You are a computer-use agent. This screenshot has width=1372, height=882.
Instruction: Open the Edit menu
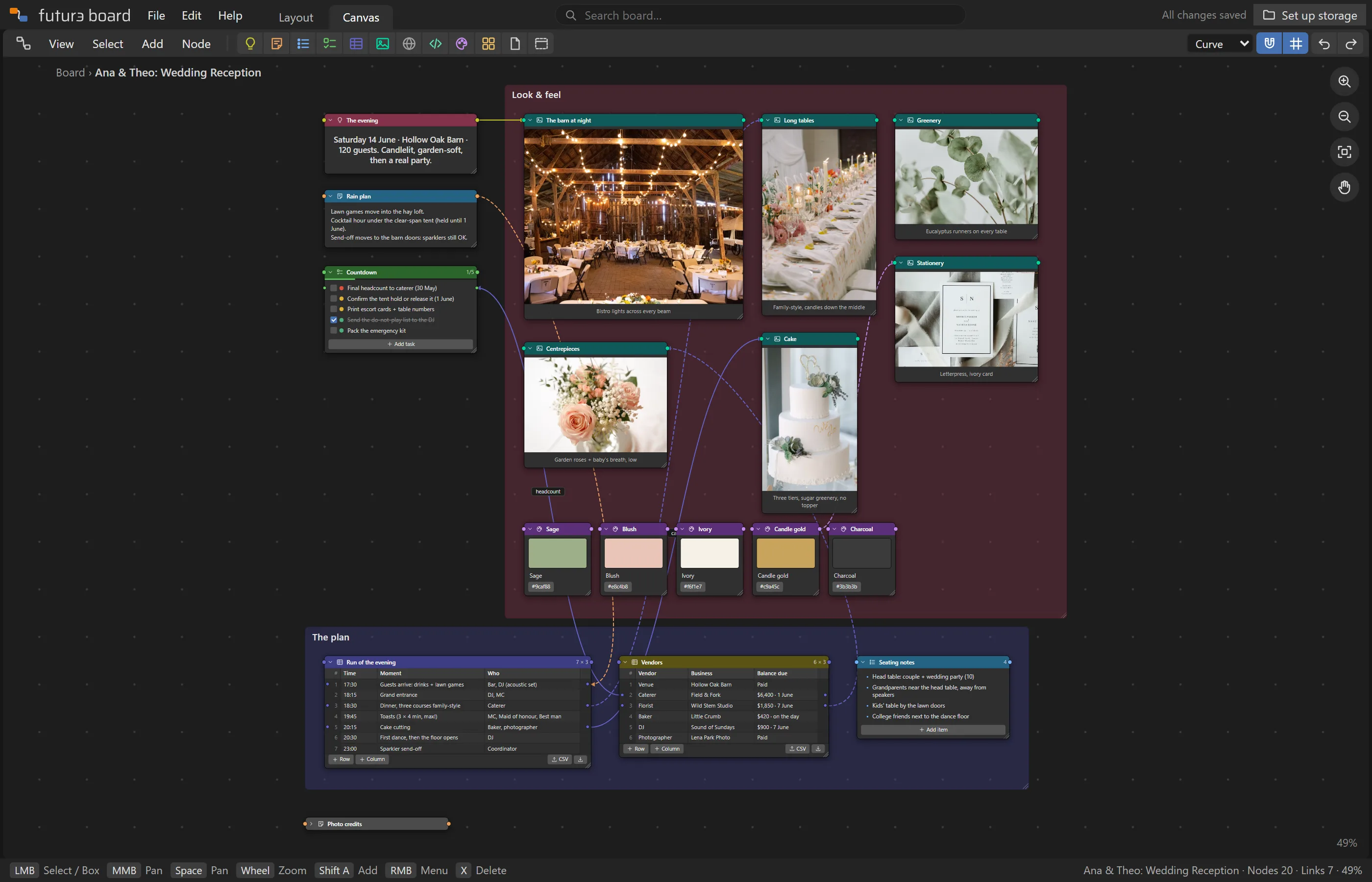click(x=191, y=16)
